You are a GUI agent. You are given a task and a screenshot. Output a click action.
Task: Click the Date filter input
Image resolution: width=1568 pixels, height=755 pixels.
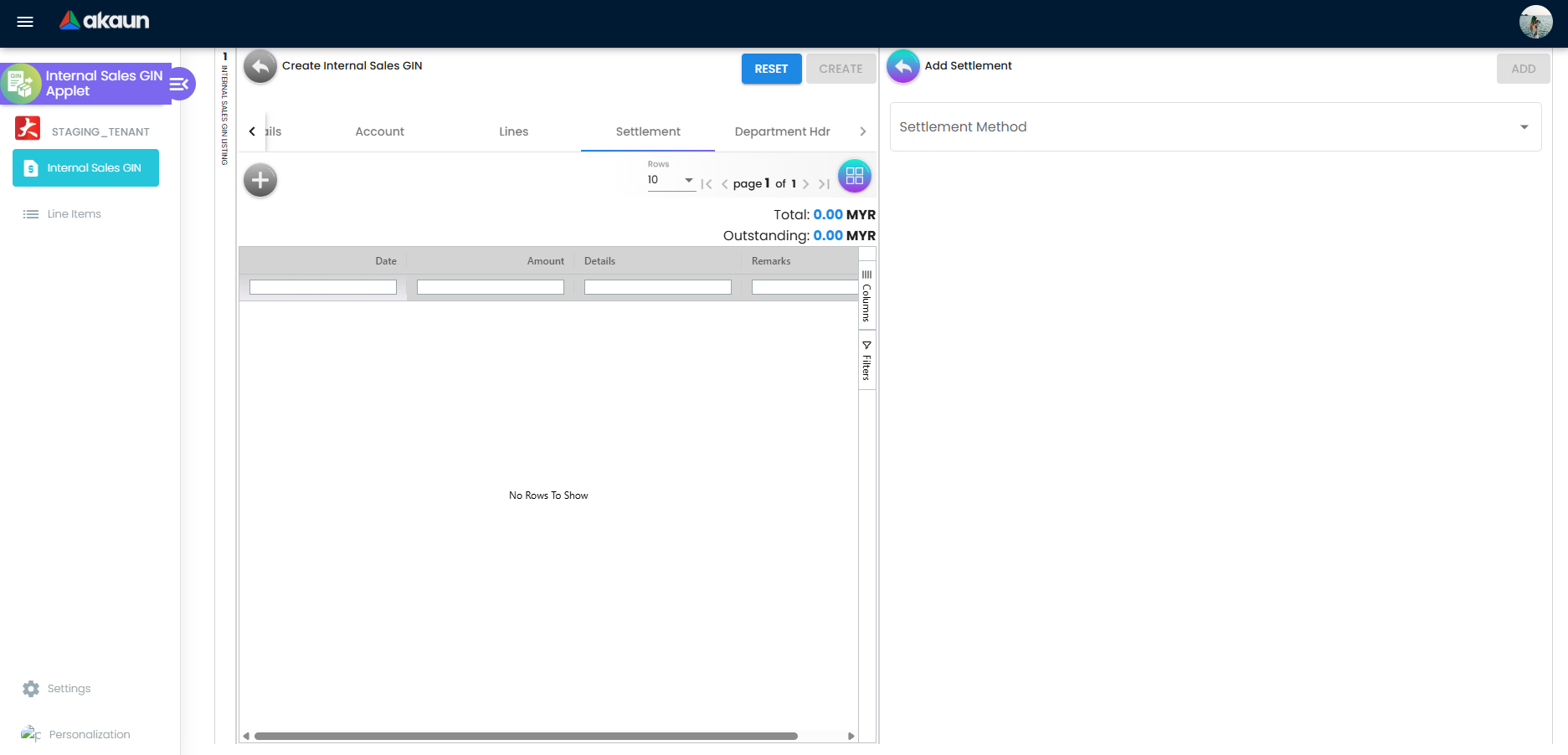click(x=323, y=287)
